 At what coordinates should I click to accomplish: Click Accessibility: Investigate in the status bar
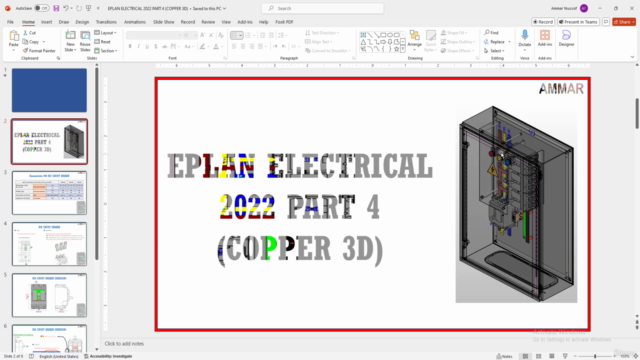click(x=108, y=356)
